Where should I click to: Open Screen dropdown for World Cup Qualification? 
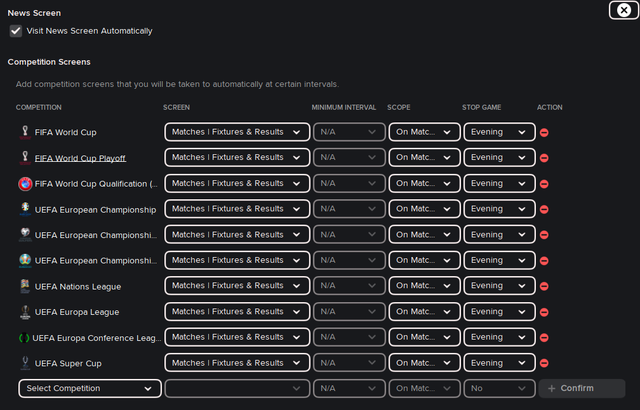coord(237,184)
